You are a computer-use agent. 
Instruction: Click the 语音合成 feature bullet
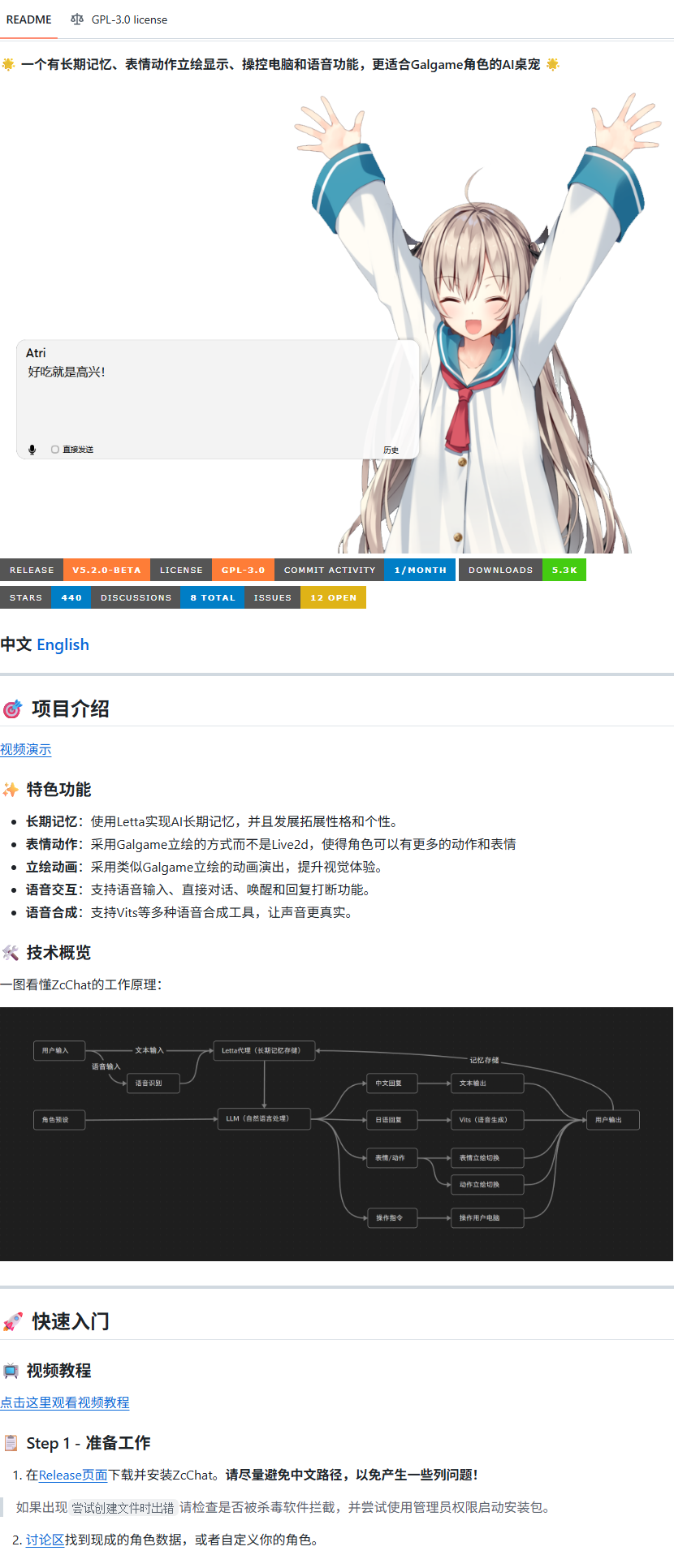coord(189,912)
